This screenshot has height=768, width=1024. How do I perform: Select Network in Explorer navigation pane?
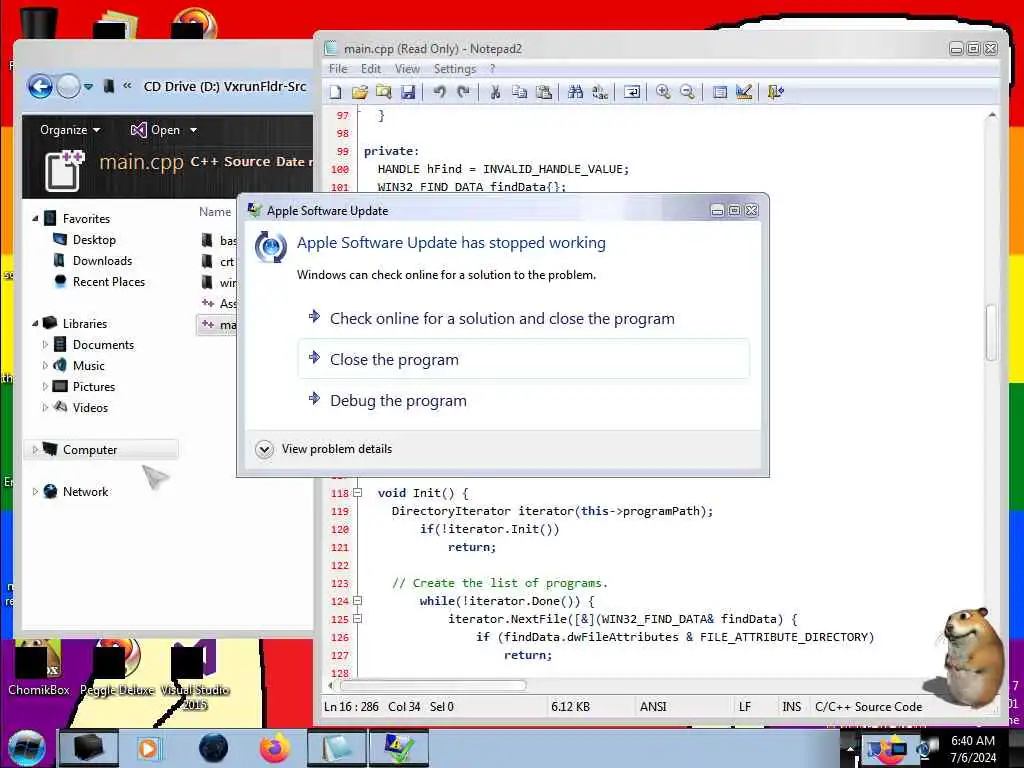tap(86, 492)
